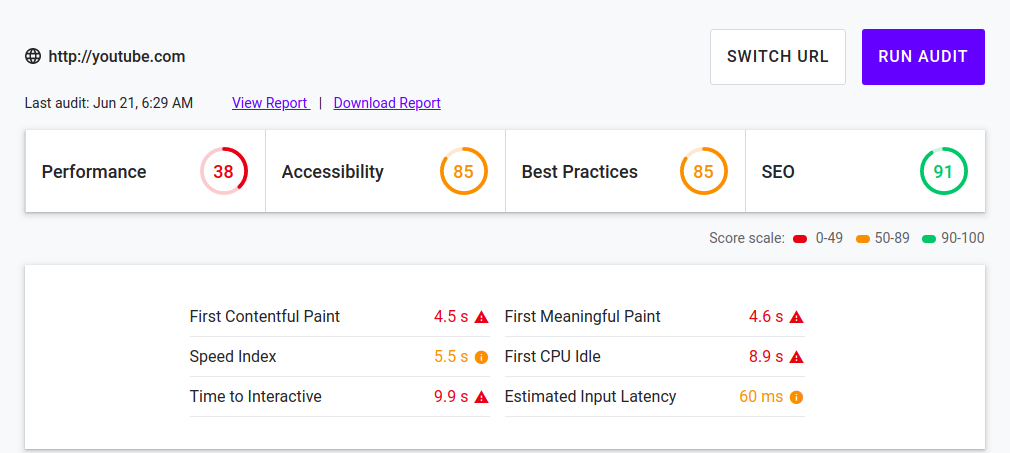Click the Time to Interactive warning triangle
1010x453 pixels.
pyautogui.click(x=481, y=397)
